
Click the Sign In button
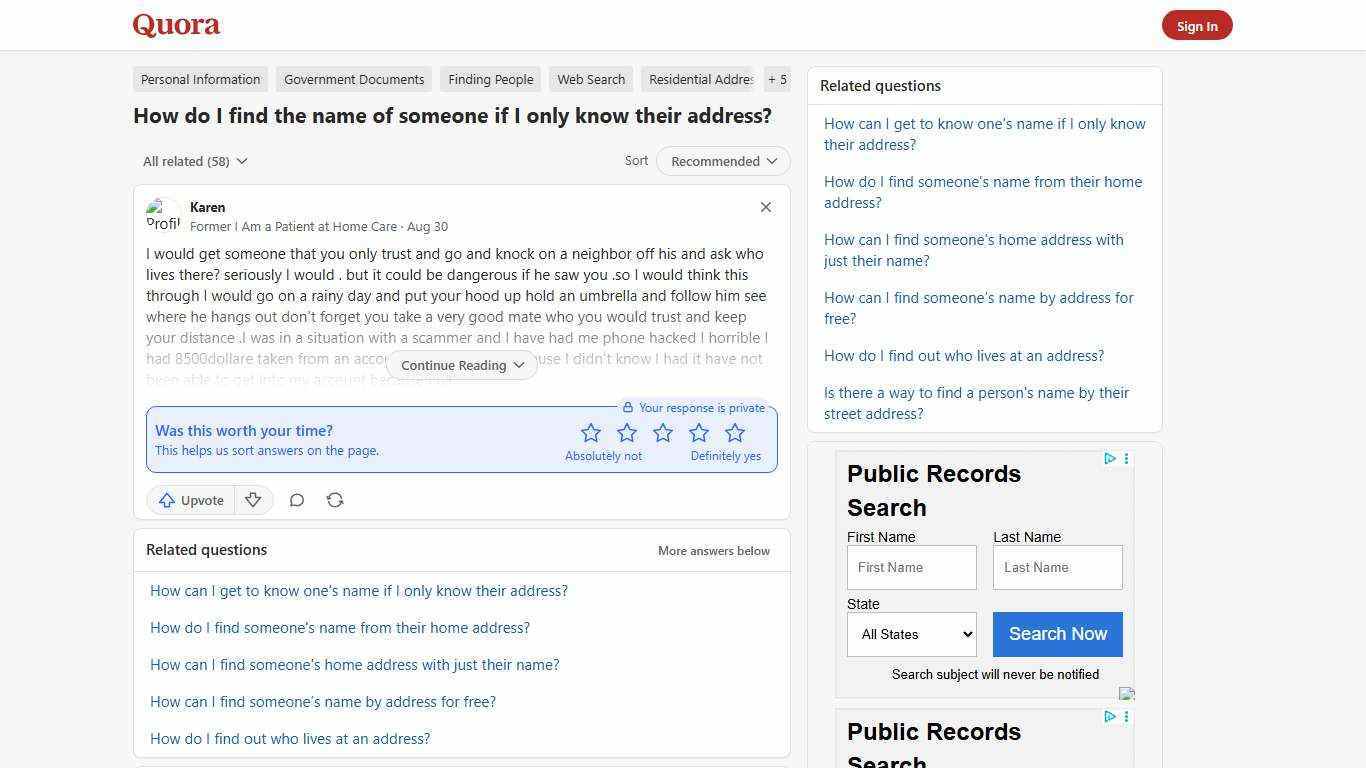click(x=1197, y=25)
